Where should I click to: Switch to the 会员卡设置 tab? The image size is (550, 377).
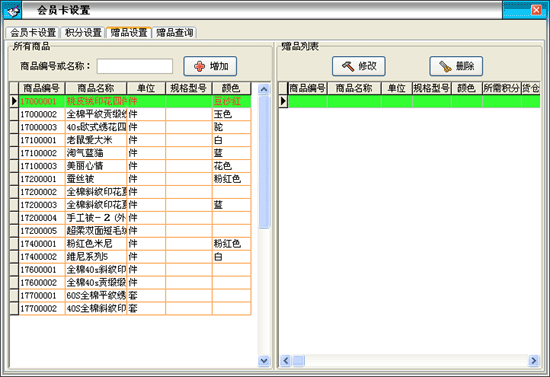33,33
